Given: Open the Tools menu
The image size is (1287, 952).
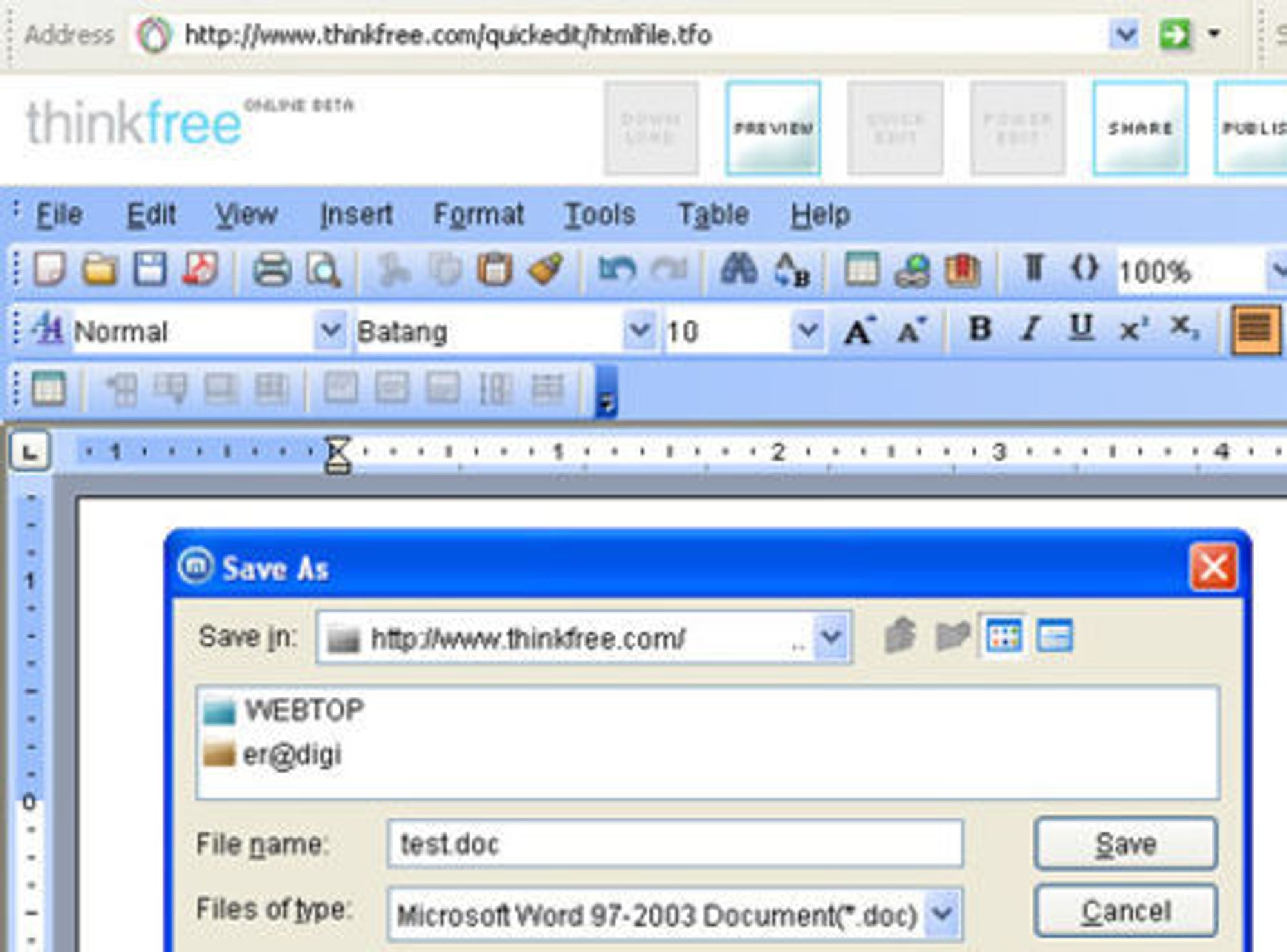Looking at the screenshot, I should (x=600, y=214).
